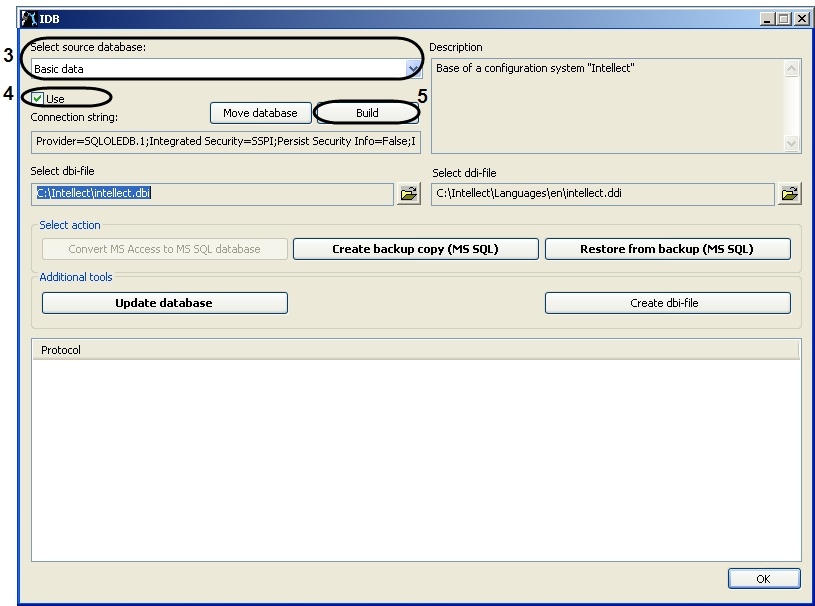The width and height of the screenshot is (815, 606).
Task: Click the Create dbi-file button
Action: click(x=667, y=303)
